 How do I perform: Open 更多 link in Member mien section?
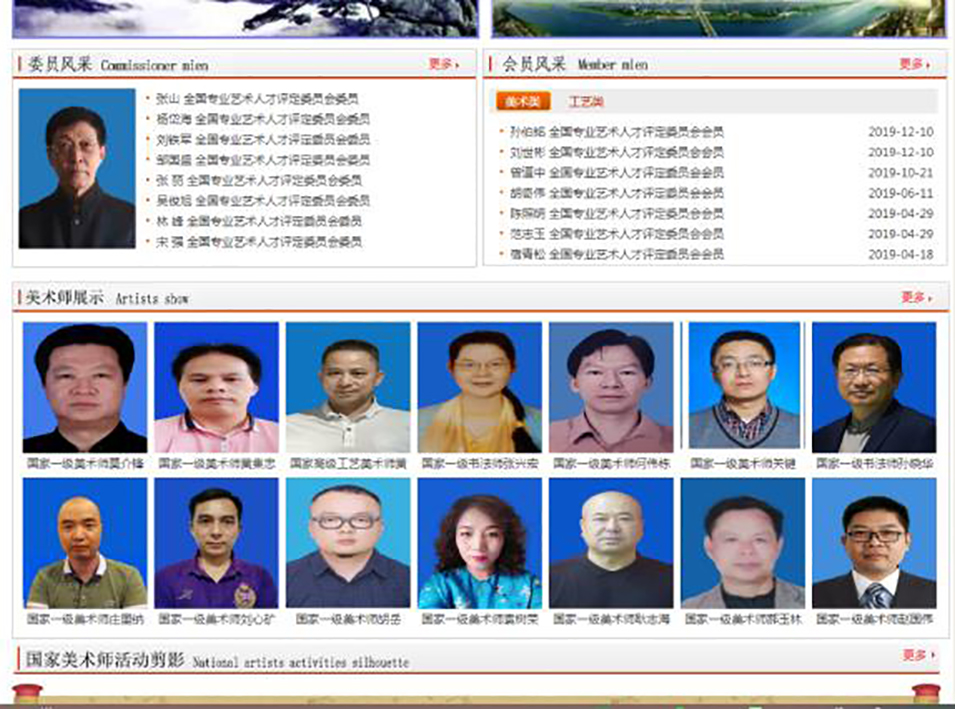914,64
